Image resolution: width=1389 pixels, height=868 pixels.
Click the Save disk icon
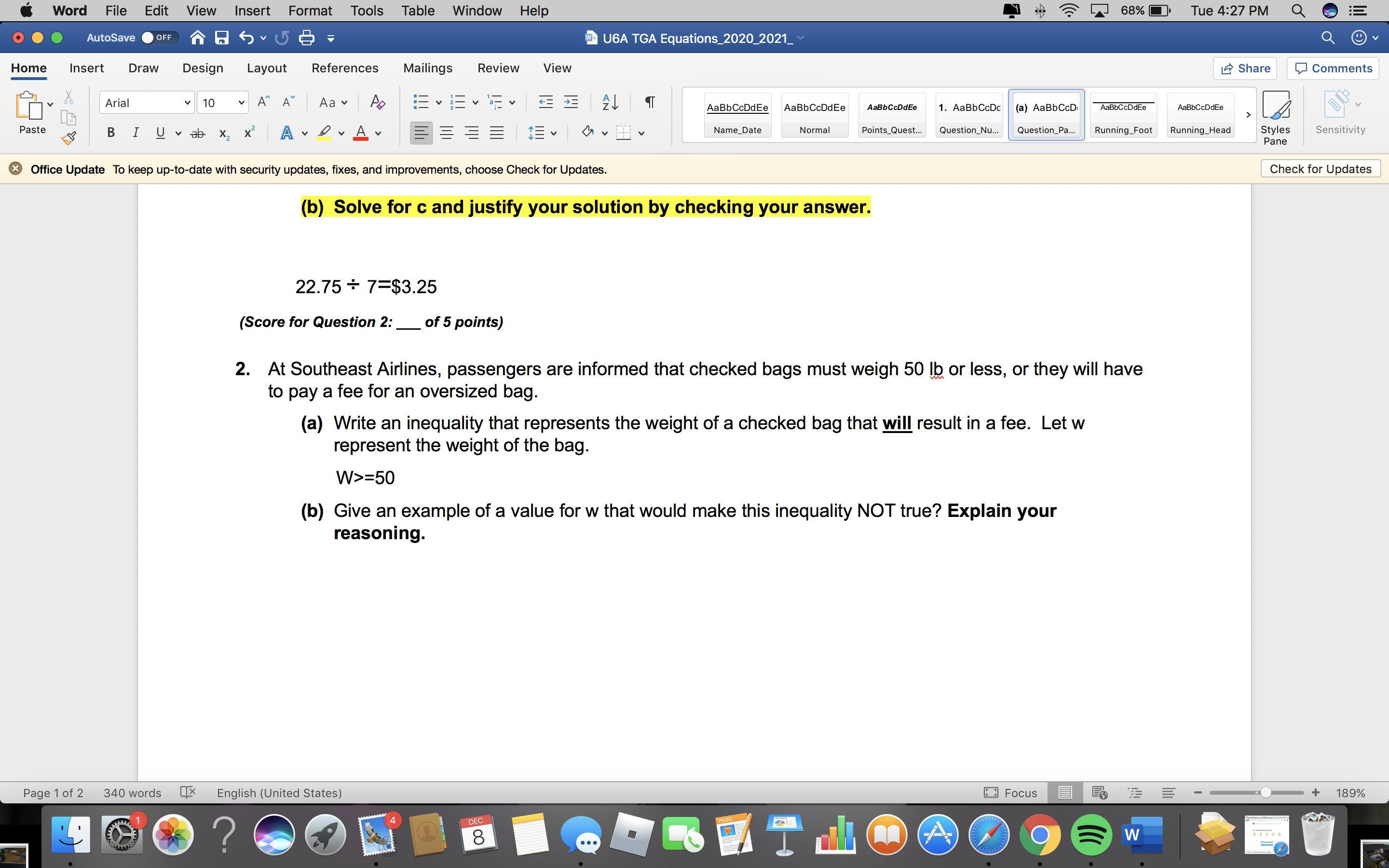[x=221, y=38]
